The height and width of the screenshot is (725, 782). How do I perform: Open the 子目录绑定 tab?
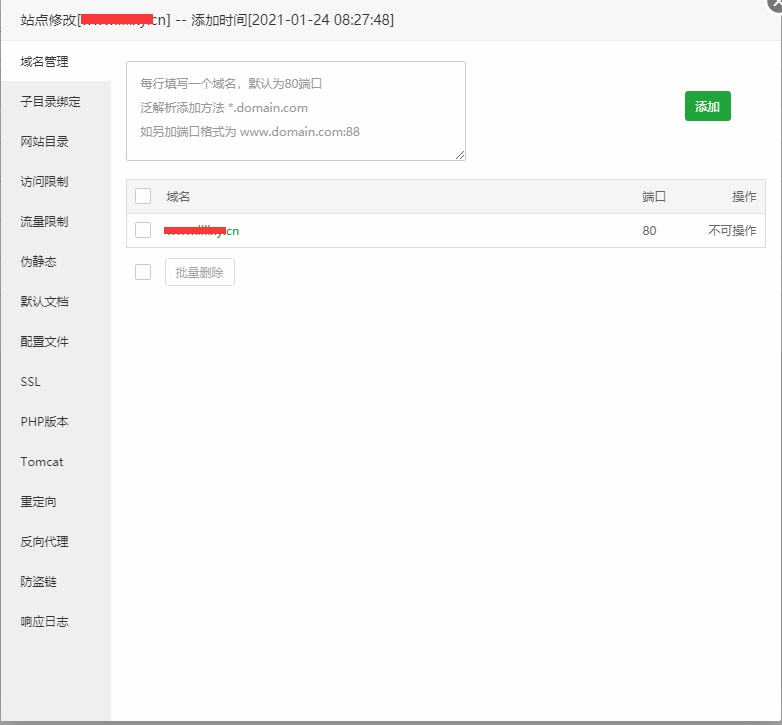click(56, 102)
